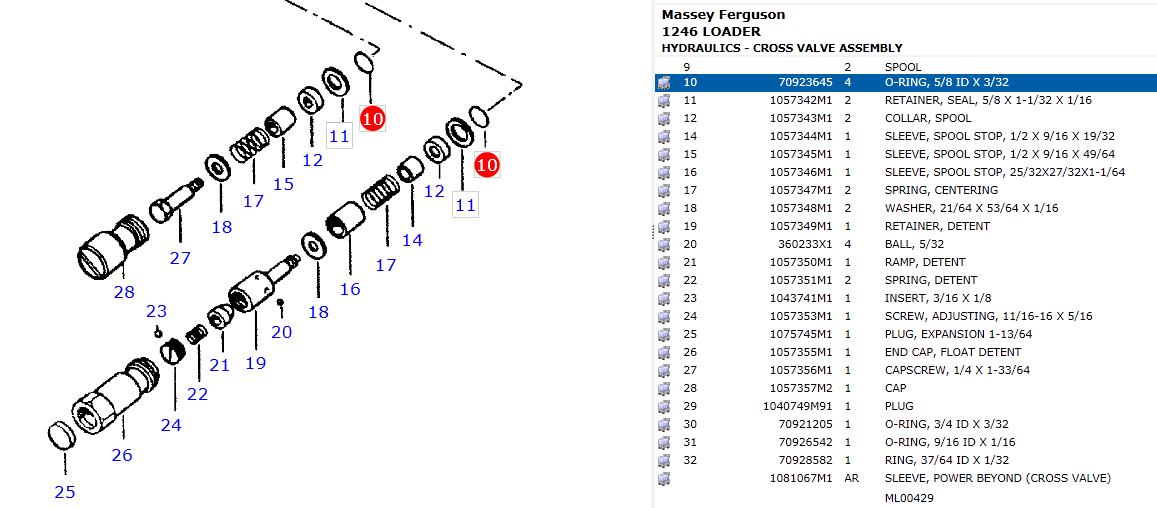Select diagram callout number 26

pos(122,455)
